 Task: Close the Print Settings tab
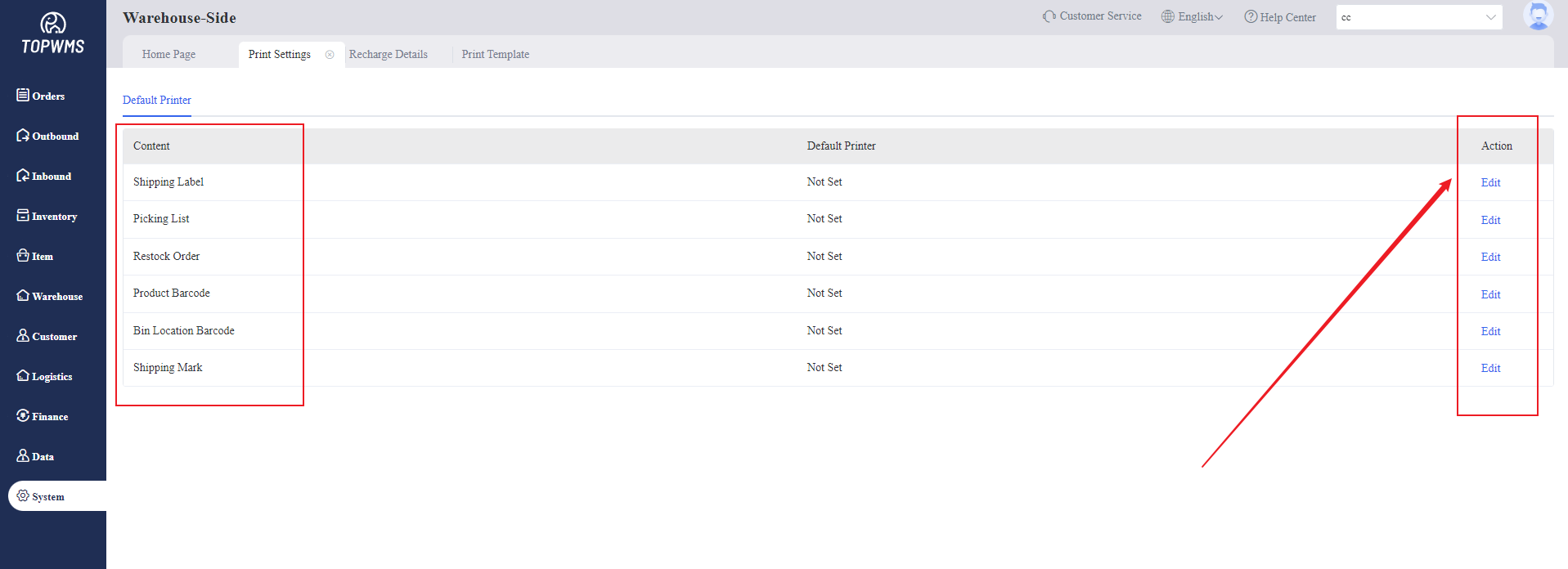pos(330,55)
